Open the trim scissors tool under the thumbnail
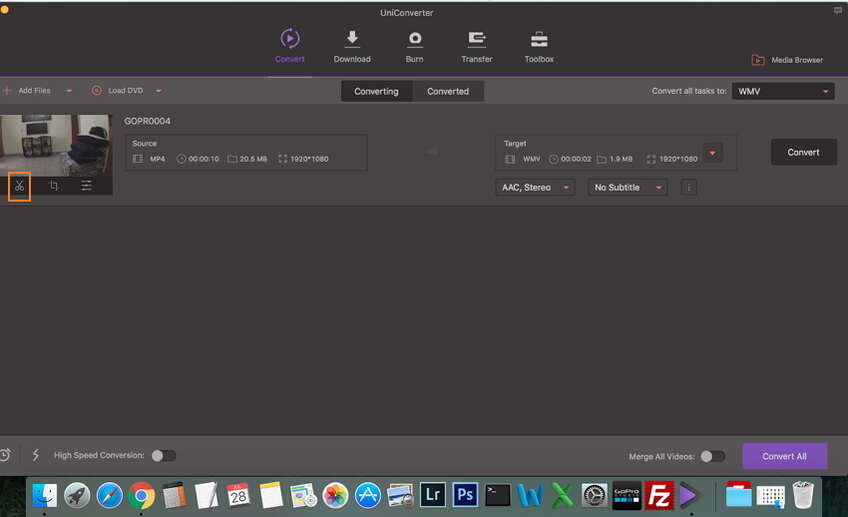This screenshot has height=517, width=848. click(19, 186)
